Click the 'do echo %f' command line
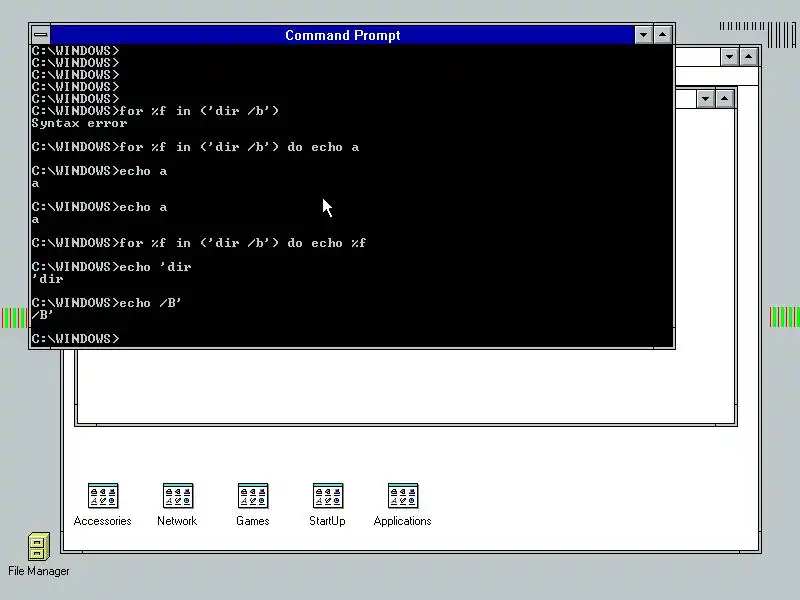This screenshot has width=800, height=600. pos(199,243)
